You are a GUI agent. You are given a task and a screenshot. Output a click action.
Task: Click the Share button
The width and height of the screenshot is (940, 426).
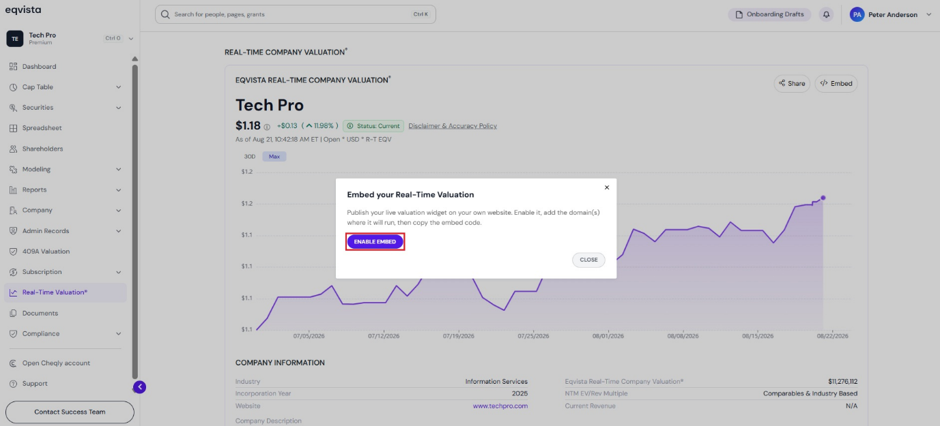[792, 84]
